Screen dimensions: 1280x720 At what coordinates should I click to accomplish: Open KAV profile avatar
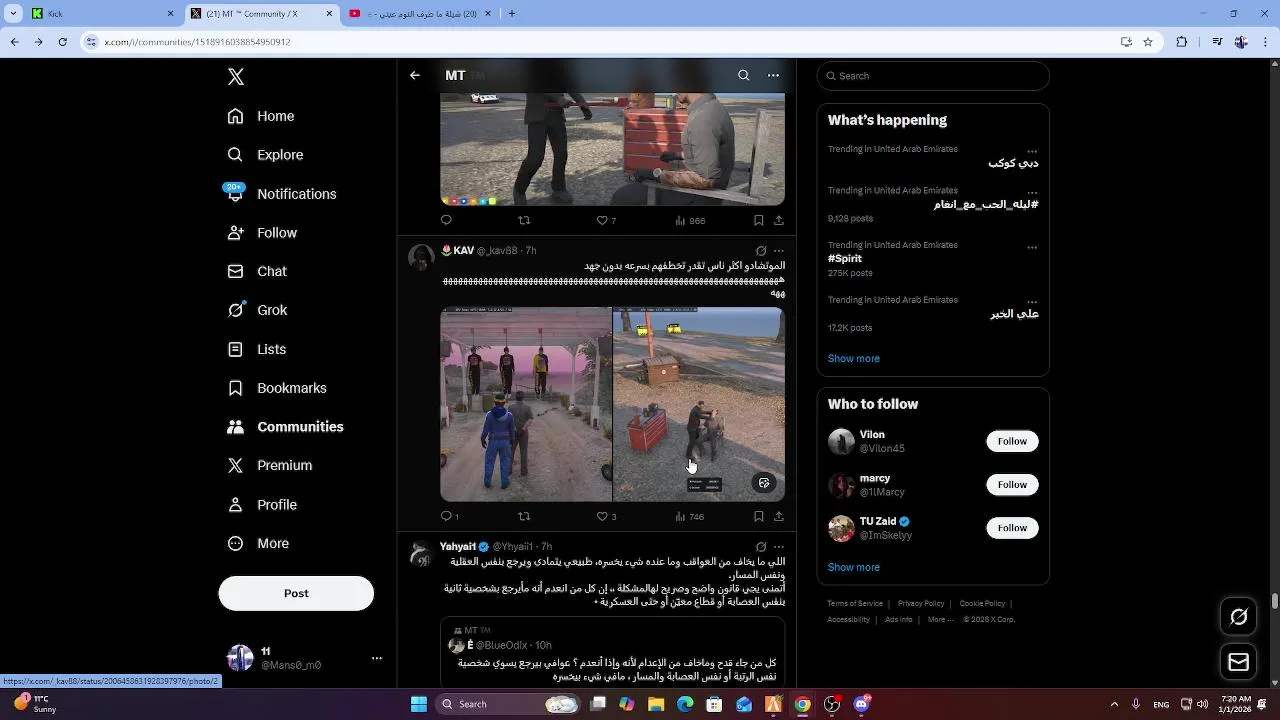point(421,257)
